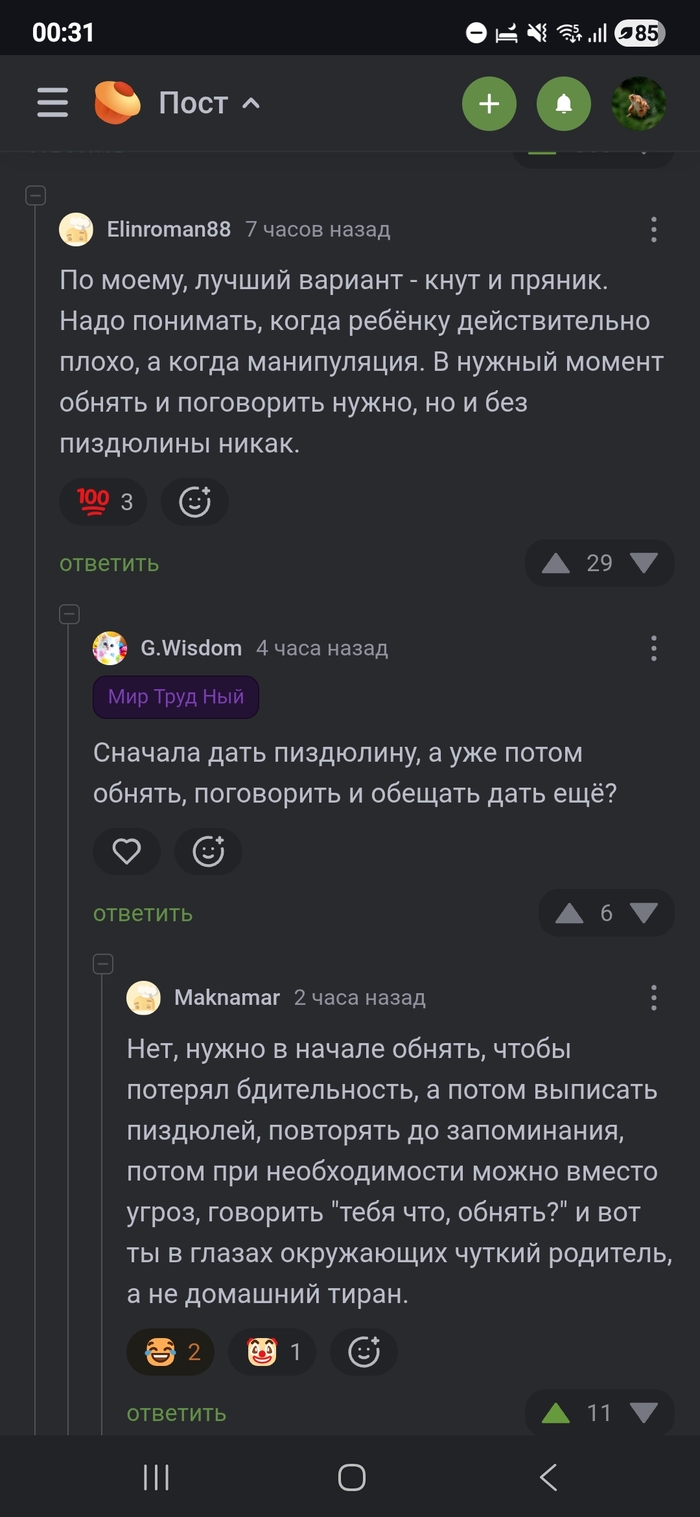
Task: Open the Мир Труд Ный community tag
Action: 176,697
